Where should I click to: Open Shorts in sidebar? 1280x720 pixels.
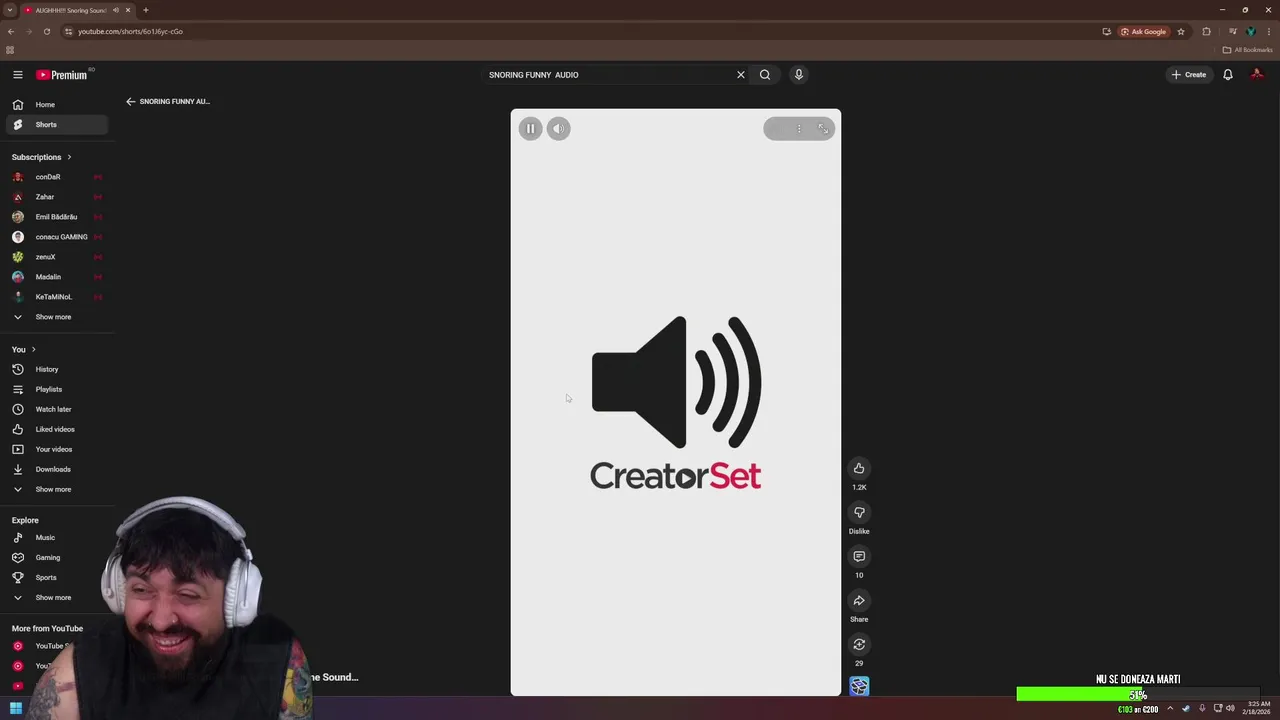(57, 125)
